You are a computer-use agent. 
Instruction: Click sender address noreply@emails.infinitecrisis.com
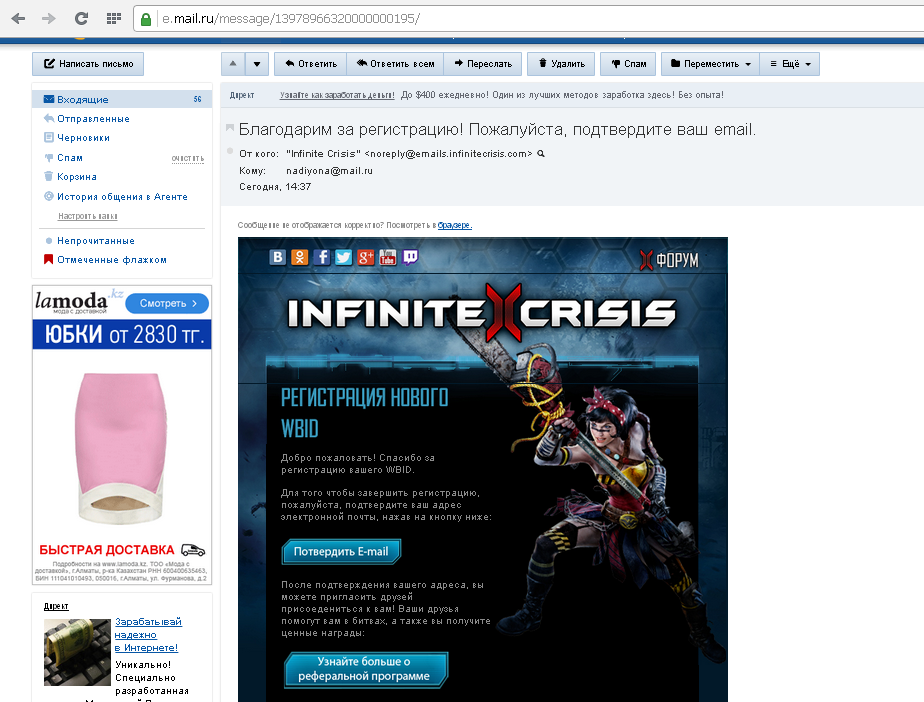(448, 154)
